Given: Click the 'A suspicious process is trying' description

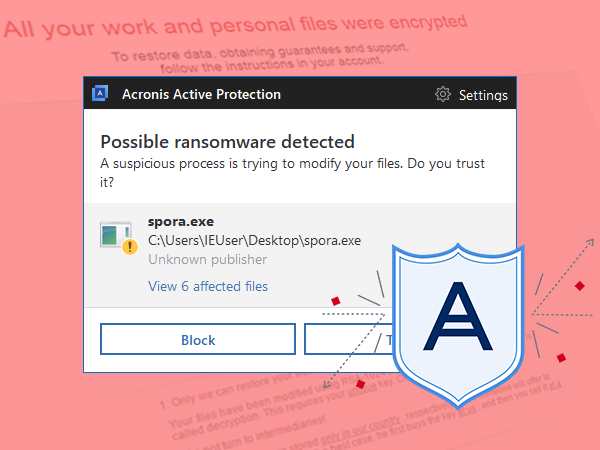Looking at the screenshot, I should point(292,173).
